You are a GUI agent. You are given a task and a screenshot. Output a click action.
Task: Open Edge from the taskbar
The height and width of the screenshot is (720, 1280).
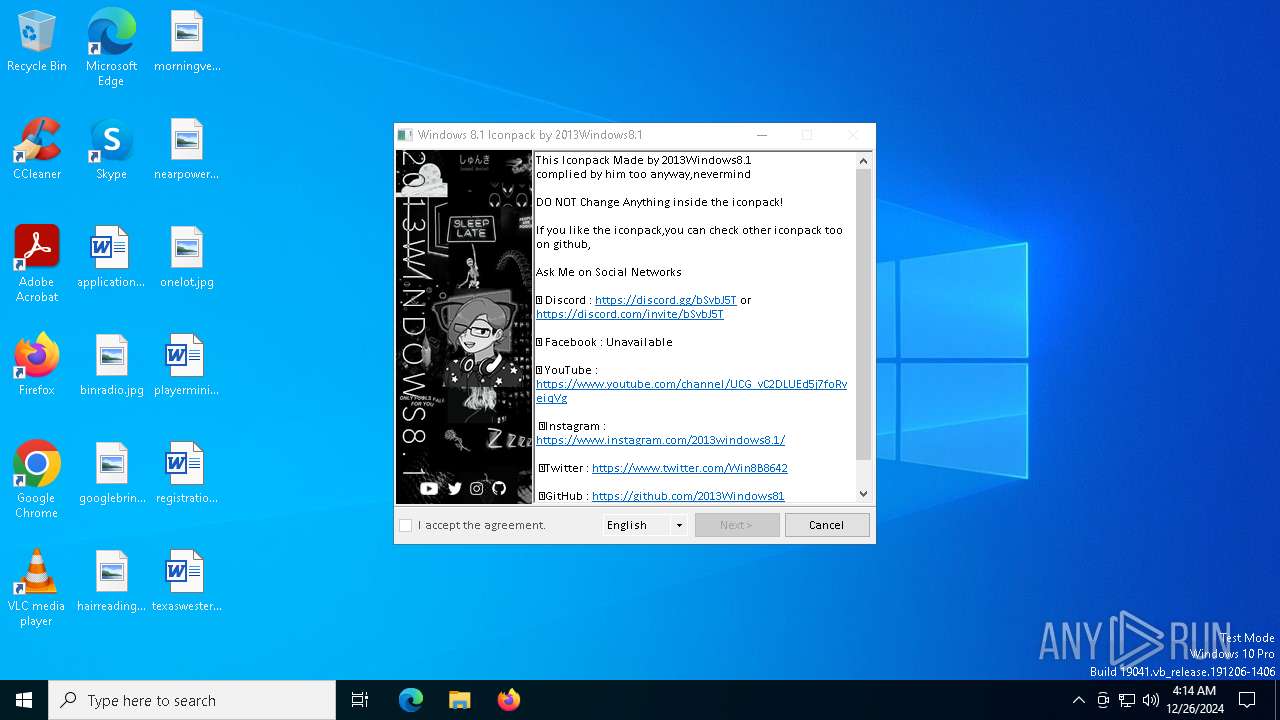click(411, 700)
